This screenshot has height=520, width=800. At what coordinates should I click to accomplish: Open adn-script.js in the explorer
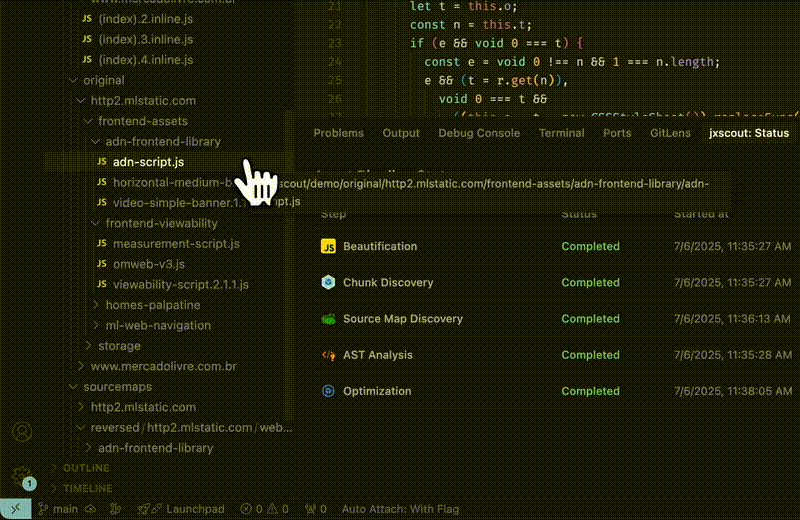coord(148,162)
